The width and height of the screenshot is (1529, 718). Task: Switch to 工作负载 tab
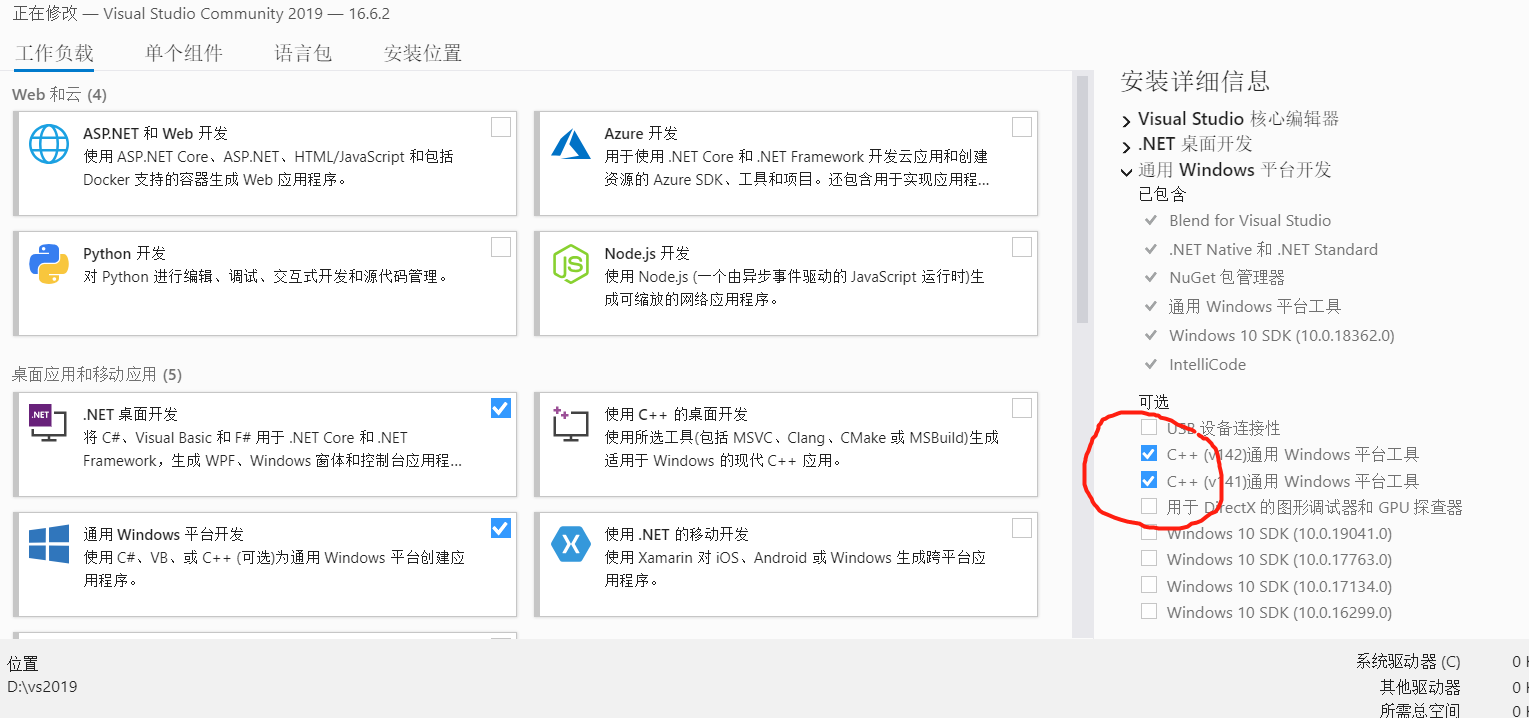click(x=54, y=54)
